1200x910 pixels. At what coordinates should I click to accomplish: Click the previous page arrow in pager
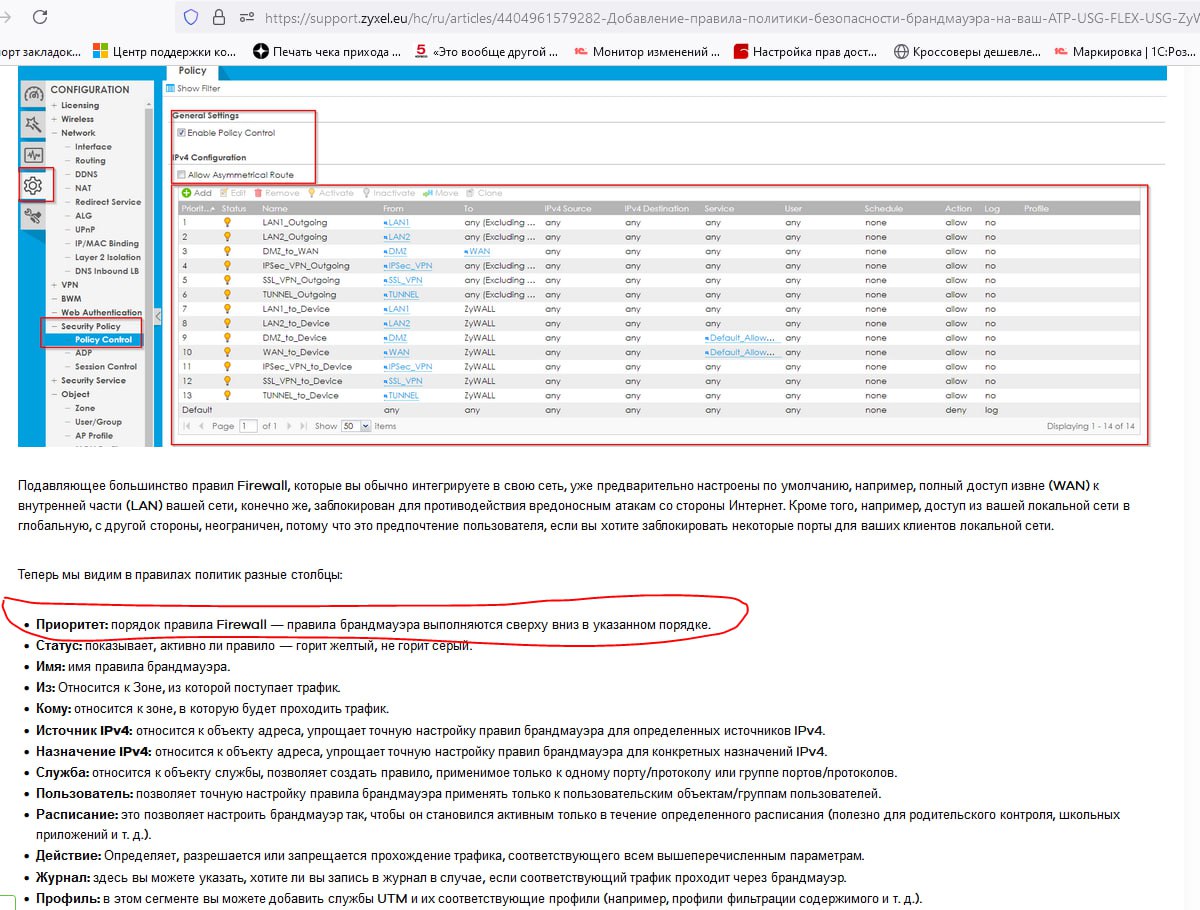(201, 426)
